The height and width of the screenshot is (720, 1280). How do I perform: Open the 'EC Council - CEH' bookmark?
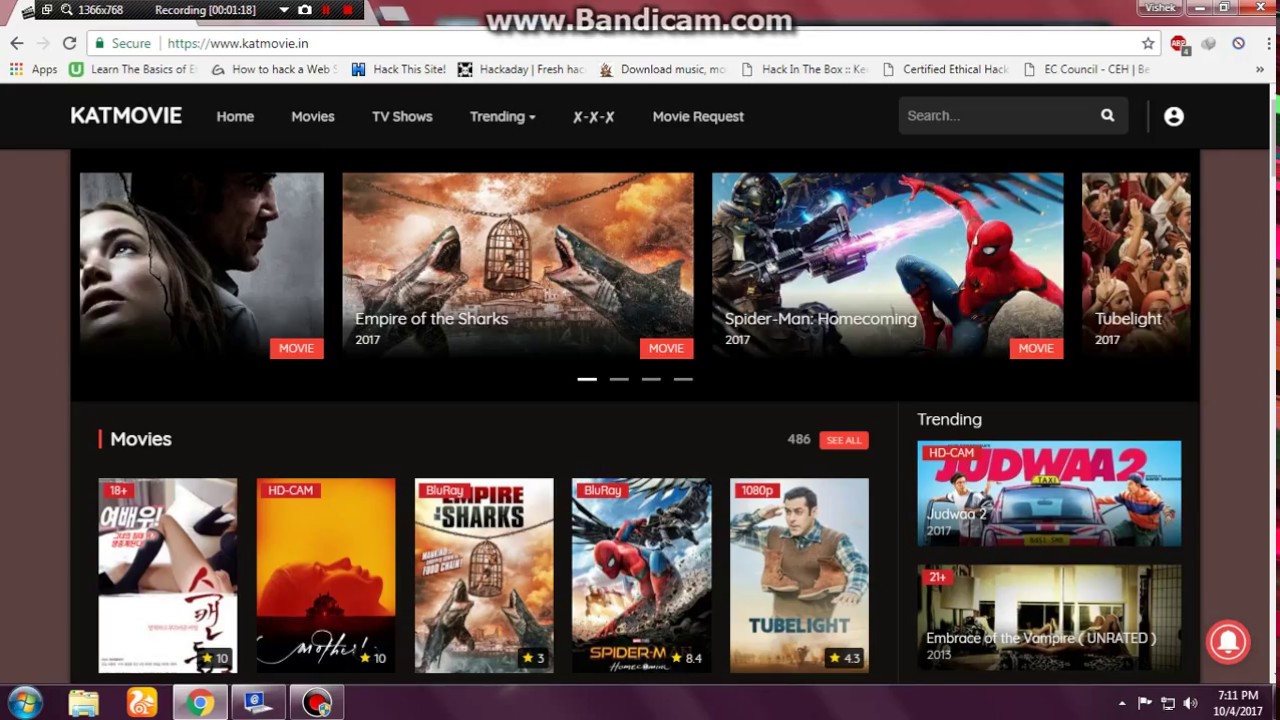pyautogui.click(x=1087, y=69)
